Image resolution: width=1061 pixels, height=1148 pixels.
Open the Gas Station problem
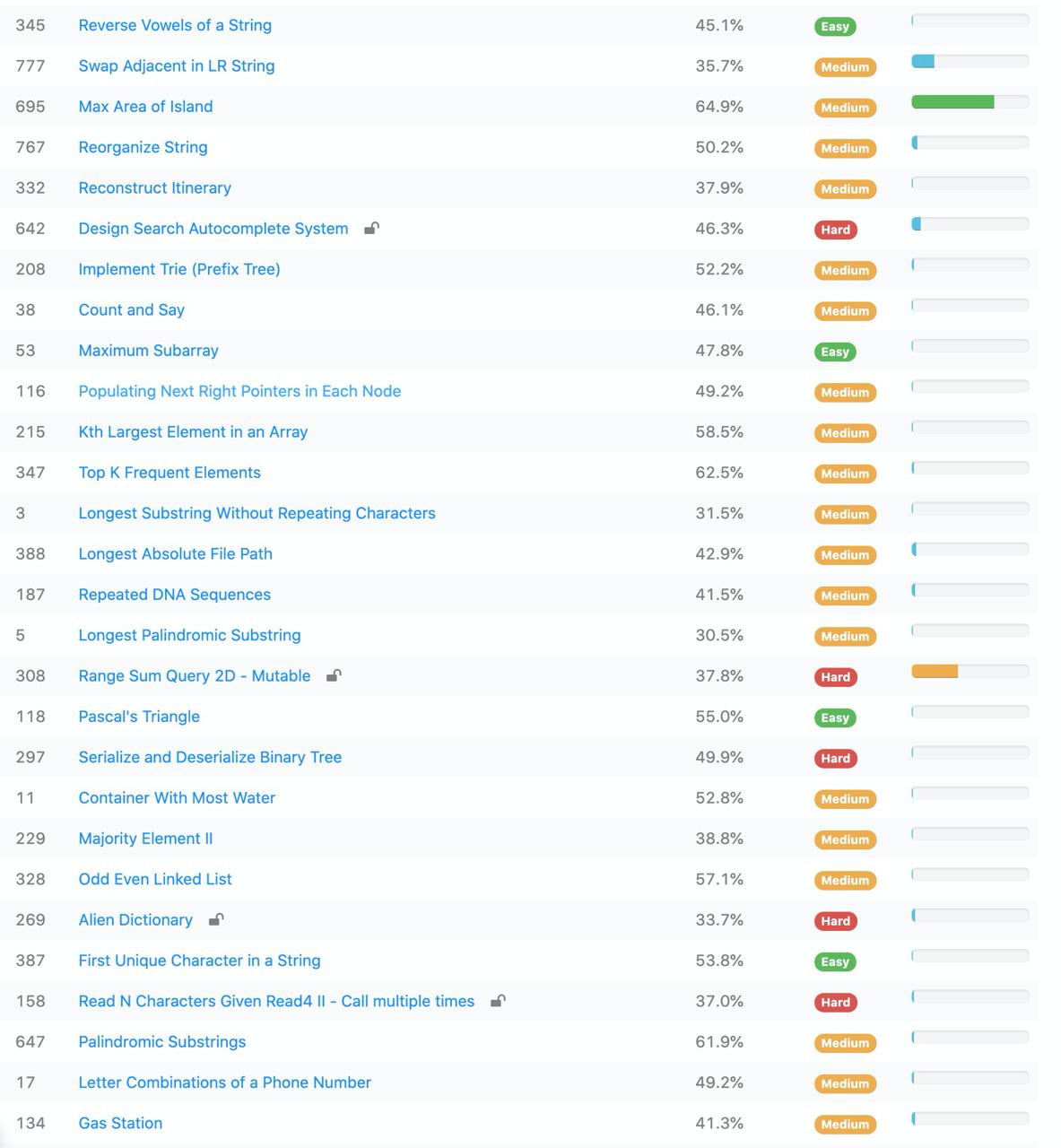[120, 1123]
